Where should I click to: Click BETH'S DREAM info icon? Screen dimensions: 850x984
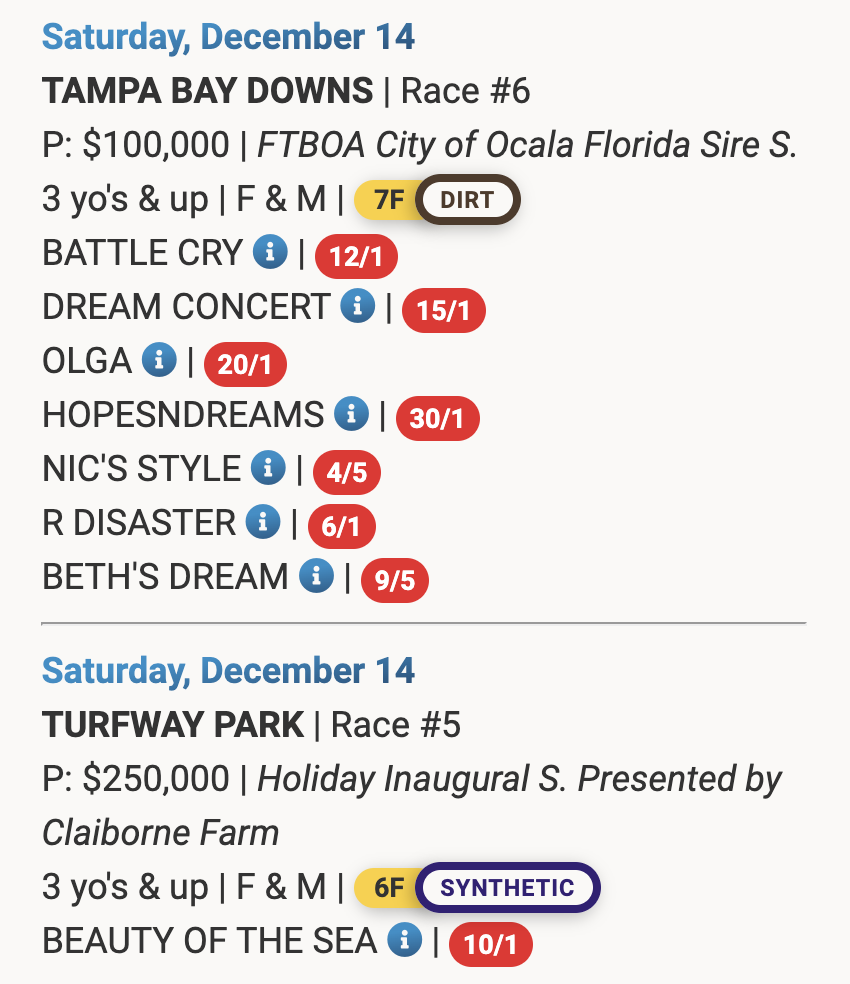[x=317, y=576]
